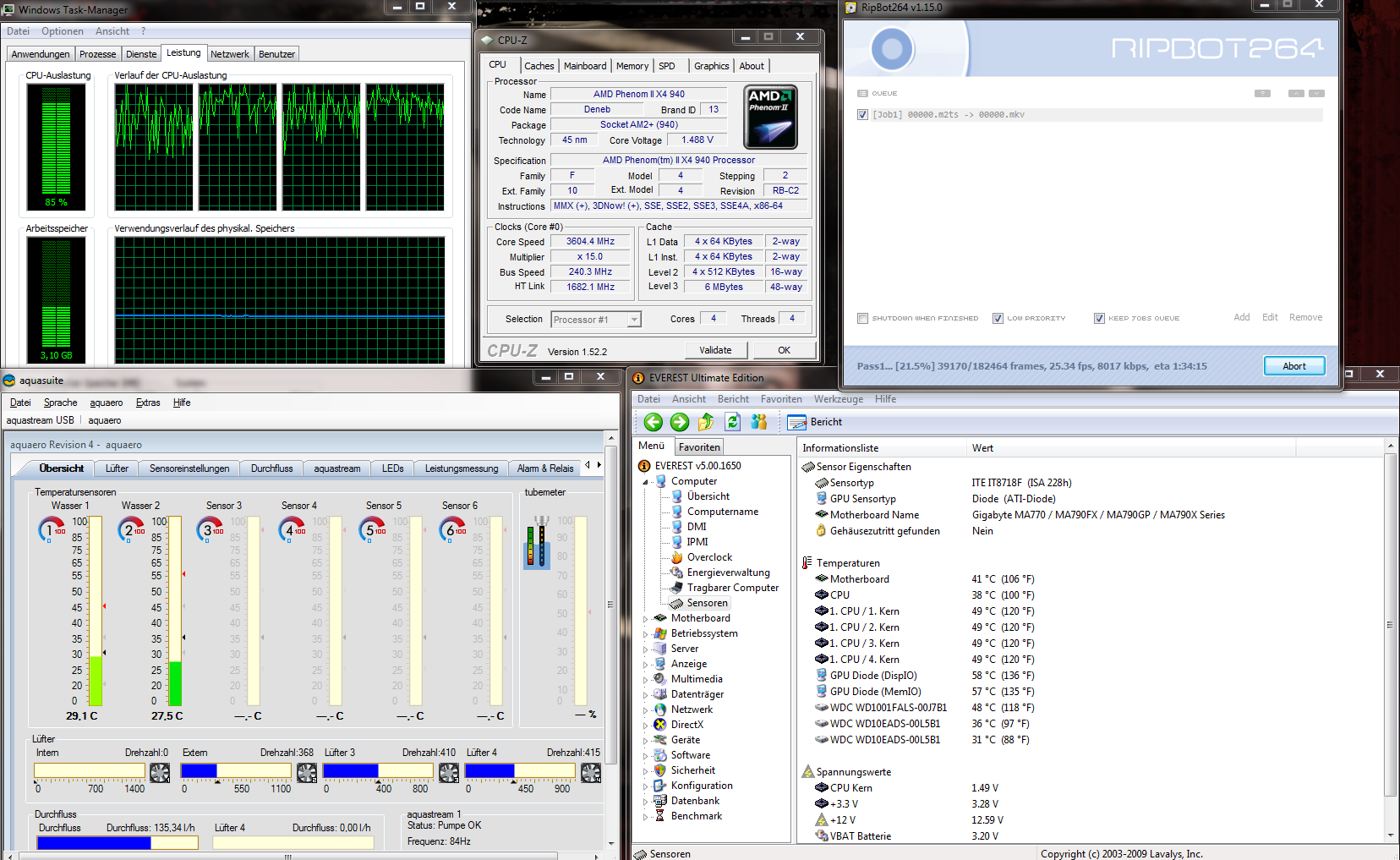Open the Sensoreinstellungen tab in aquasuite
1400x860 pixels.
point(189,468)
